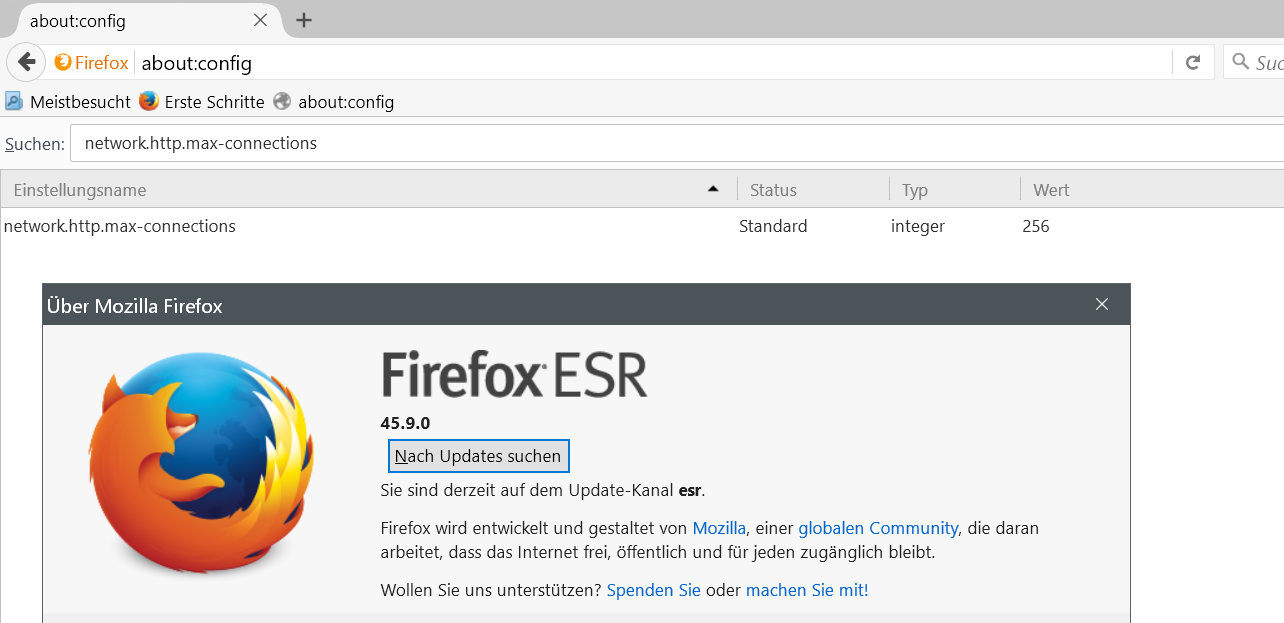The width and height of the screenshot is (1284, 623).
Task: Select the network.http.max-connections preference row
Action: tap(642, 226)
